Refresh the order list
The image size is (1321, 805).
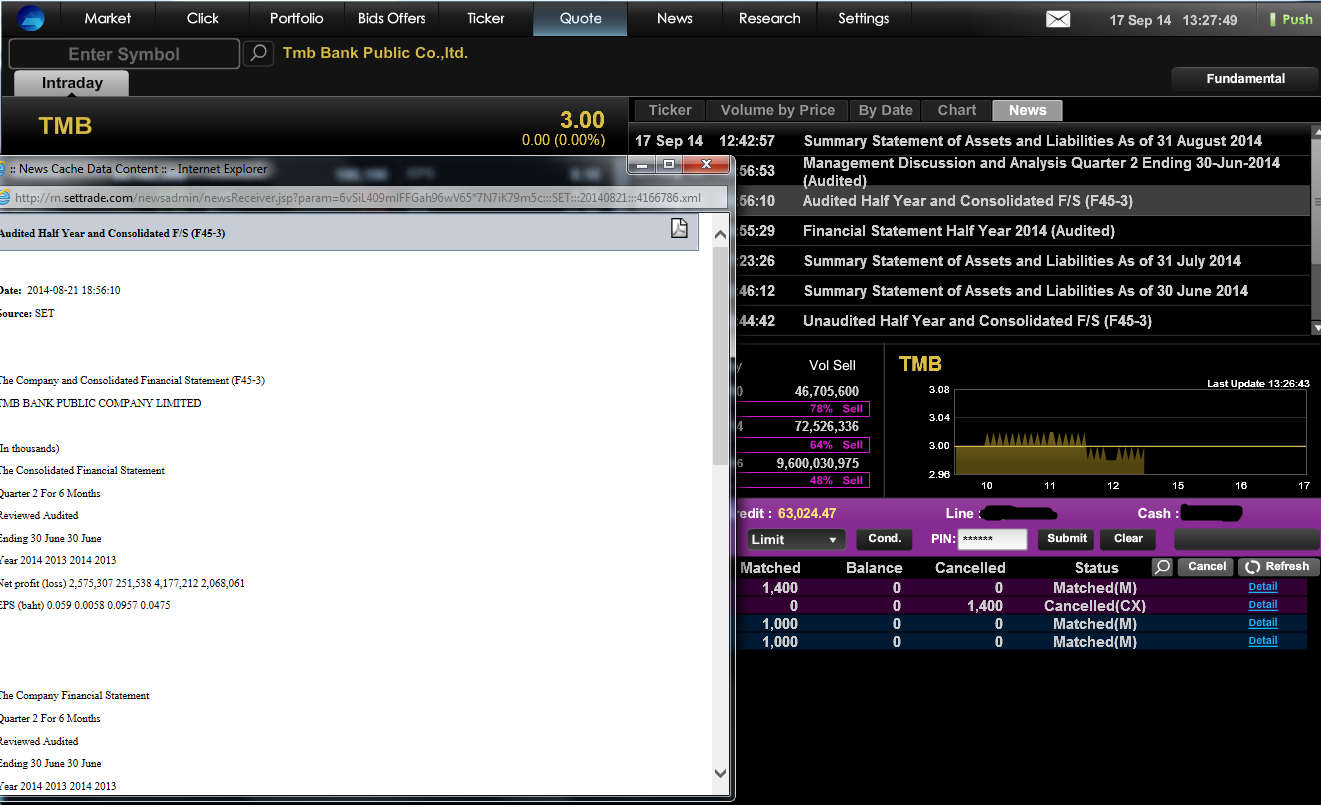click(x=1277, y=567)
